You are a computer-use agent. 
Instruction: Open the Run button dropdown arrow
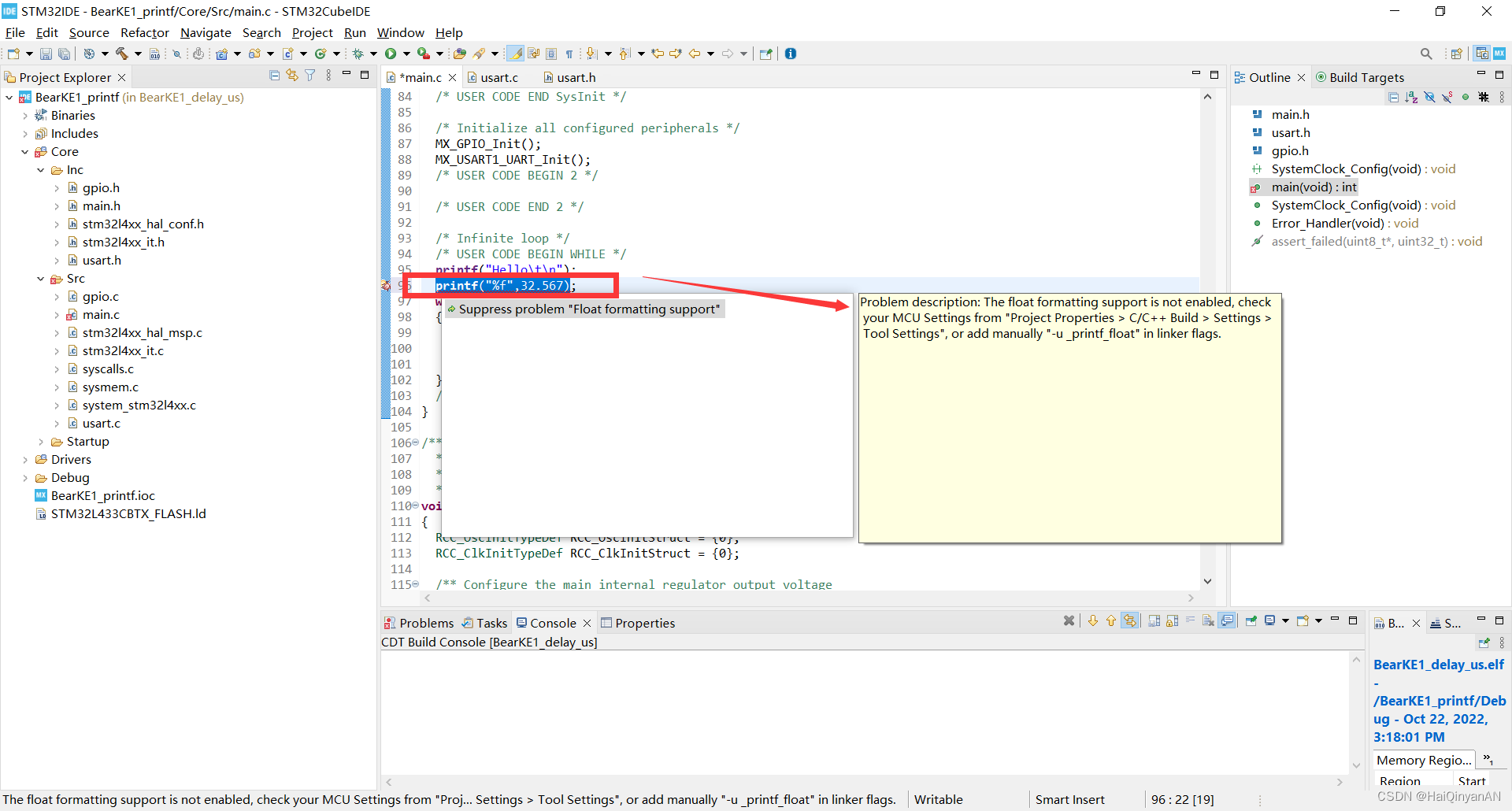[x=406, y=54]
